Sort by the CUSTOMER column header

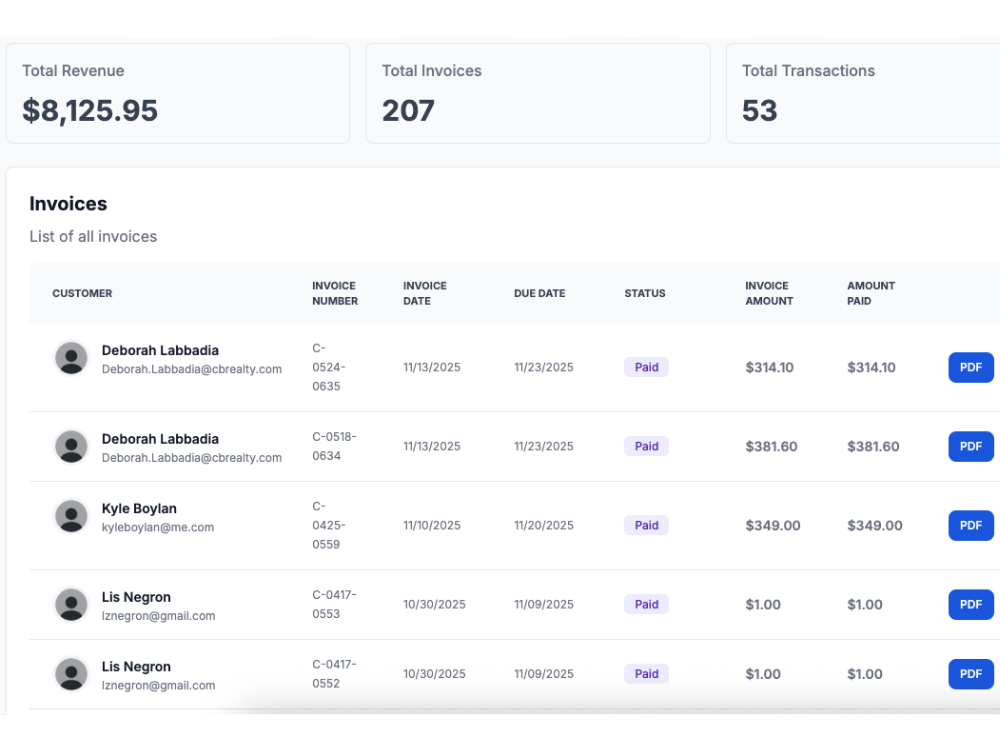pos(82,293)
